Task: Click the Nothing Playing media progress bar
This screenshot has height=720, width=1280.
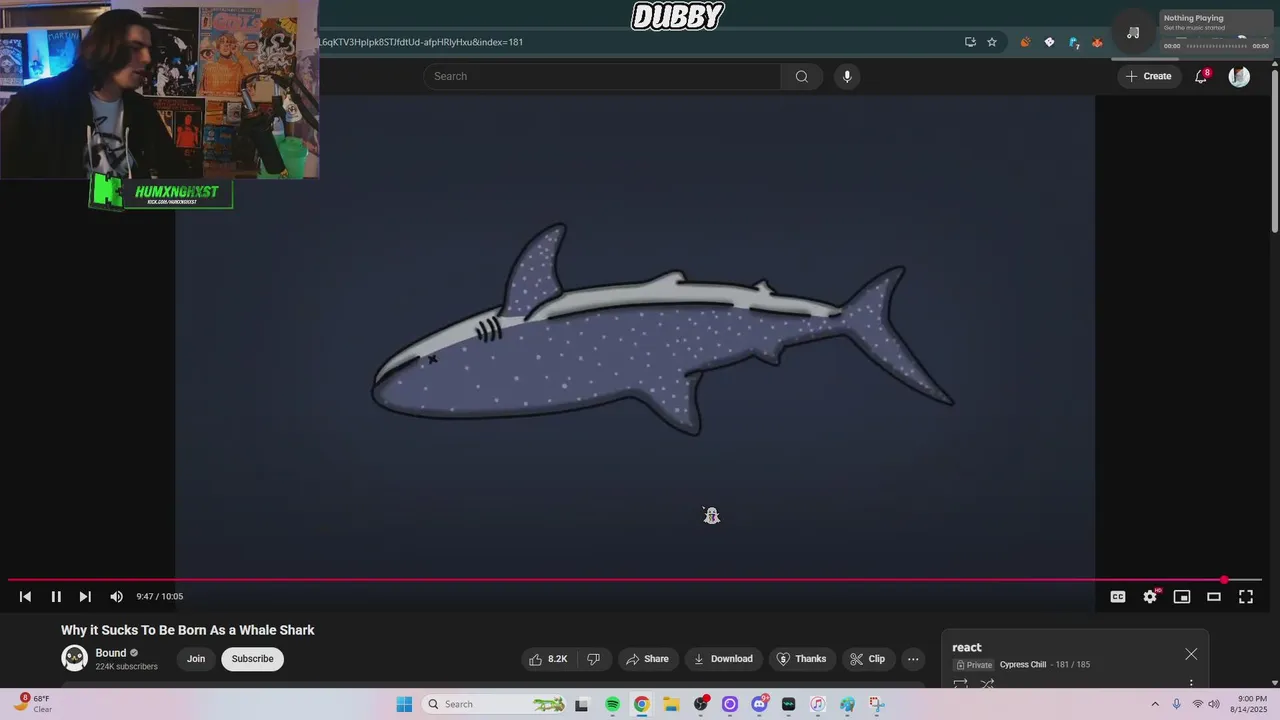Action: [1216, 46]
